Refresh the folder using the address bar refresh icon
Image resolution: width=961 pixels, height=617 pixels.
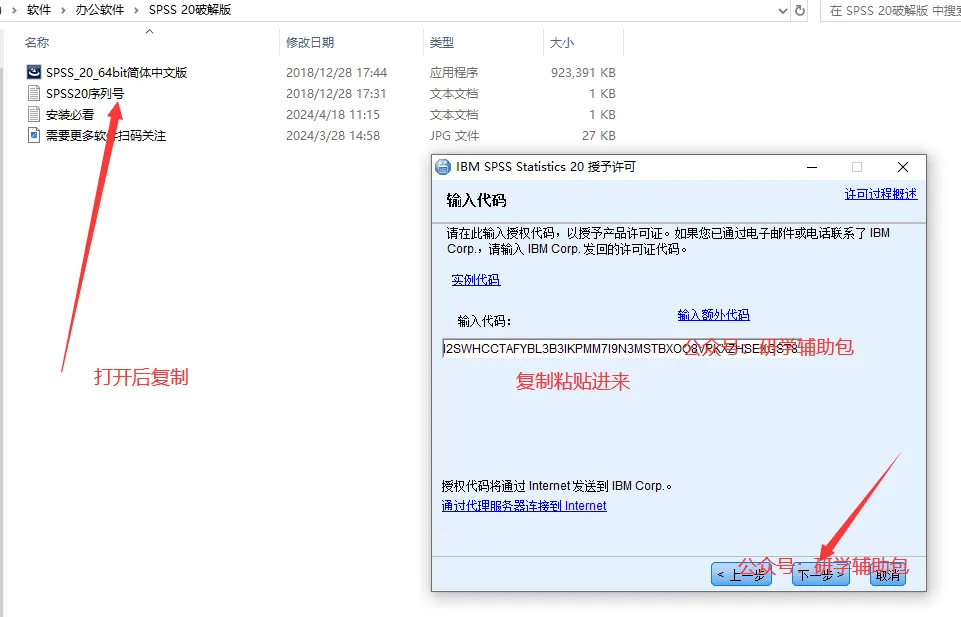(800, 10)
